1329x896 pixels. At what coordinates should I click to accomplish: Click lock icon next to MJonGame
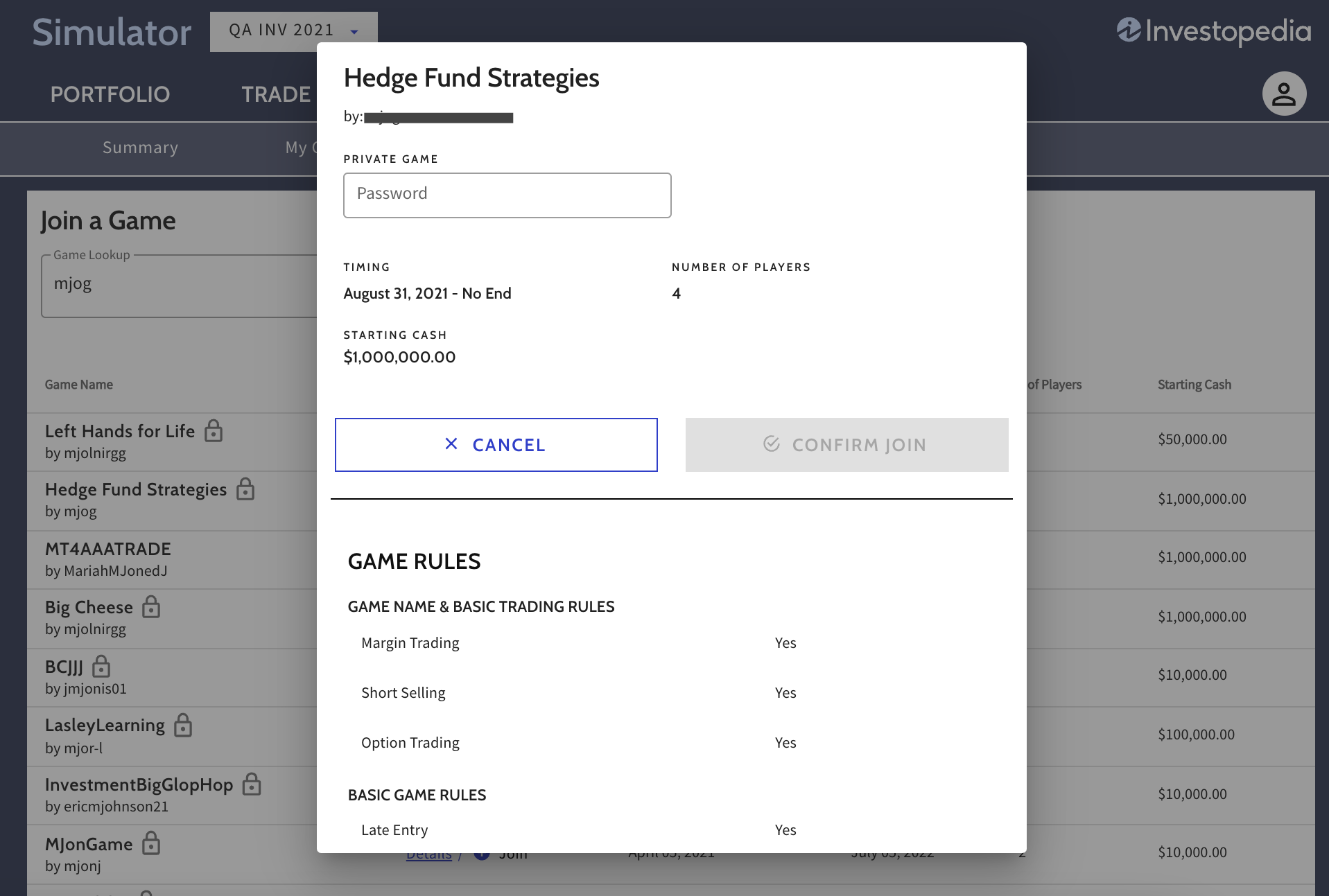tap(151, 844)
